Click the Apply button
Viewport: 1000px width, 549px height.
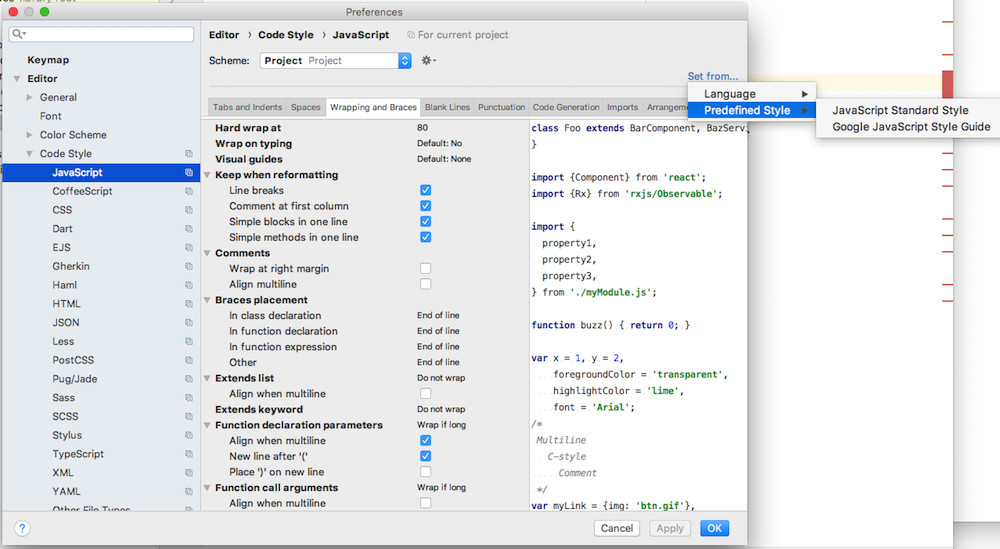[x=670, y=528]
